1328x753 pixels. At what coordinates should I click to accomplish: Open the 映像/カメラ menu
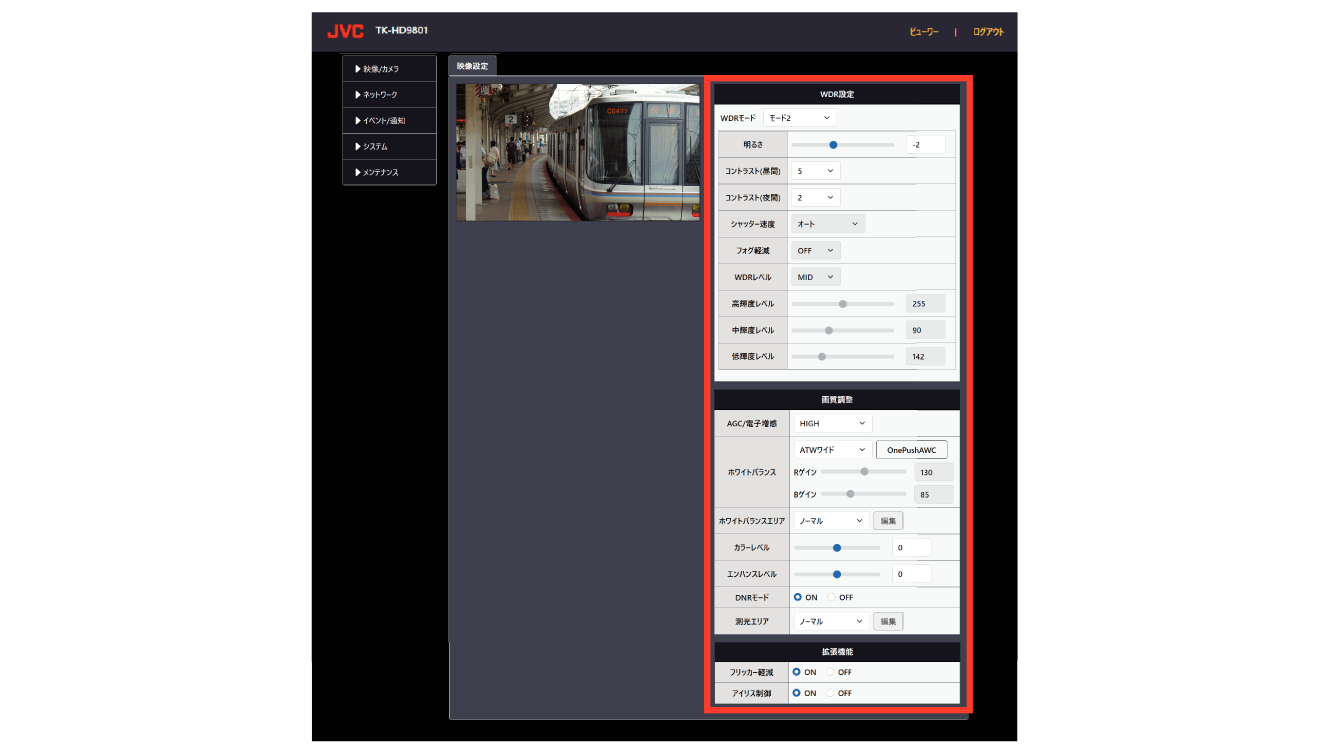tap(389, 69)
